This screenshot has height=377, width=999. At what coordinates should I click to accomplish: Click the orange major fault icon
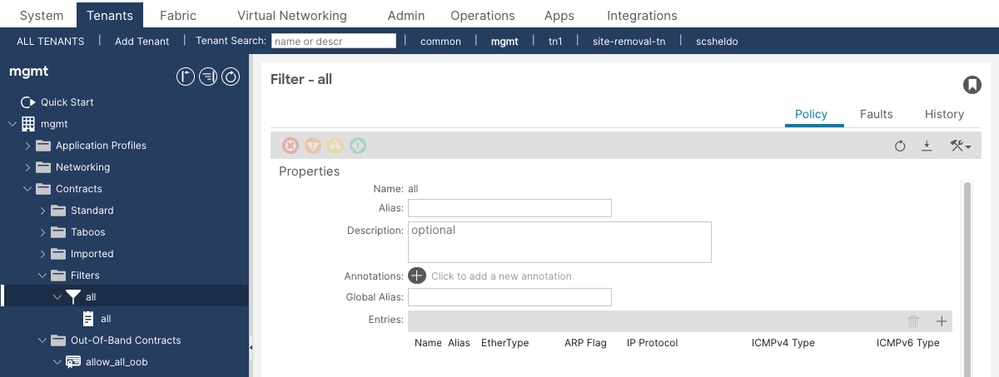point(313,146)
